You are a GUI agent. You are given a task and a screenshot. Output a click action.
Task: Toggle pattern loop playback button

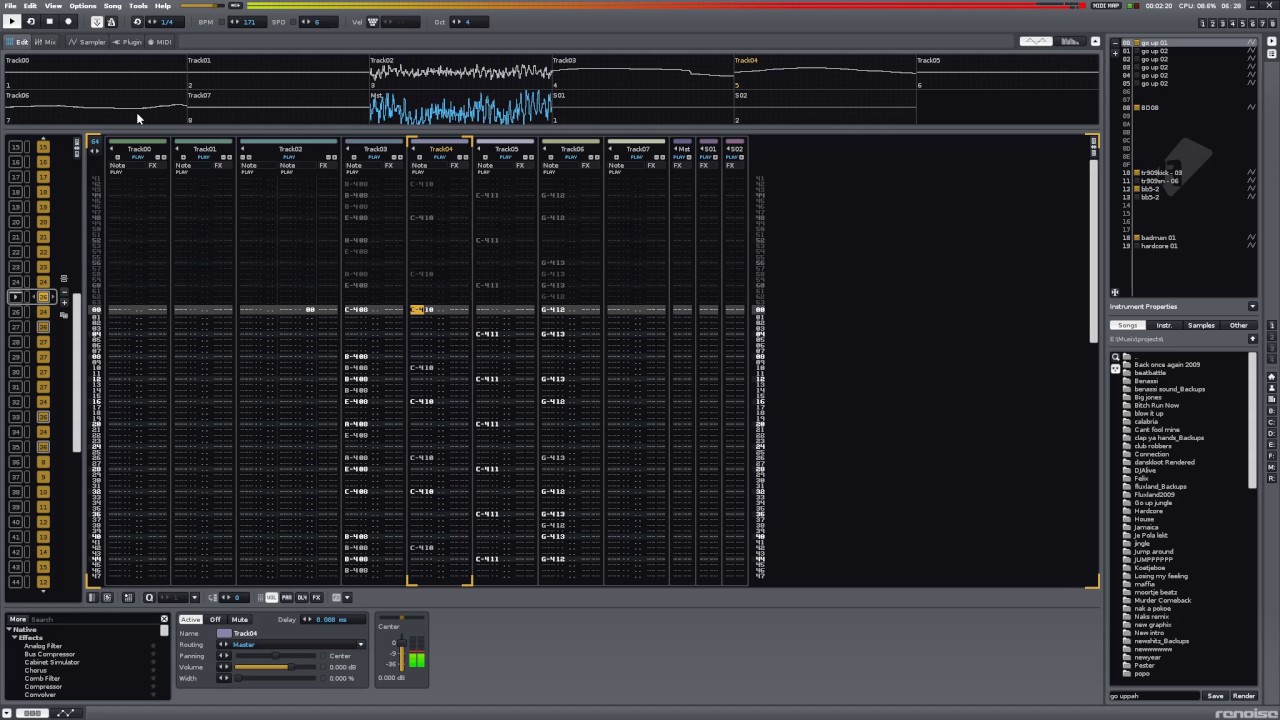(30, 22)
